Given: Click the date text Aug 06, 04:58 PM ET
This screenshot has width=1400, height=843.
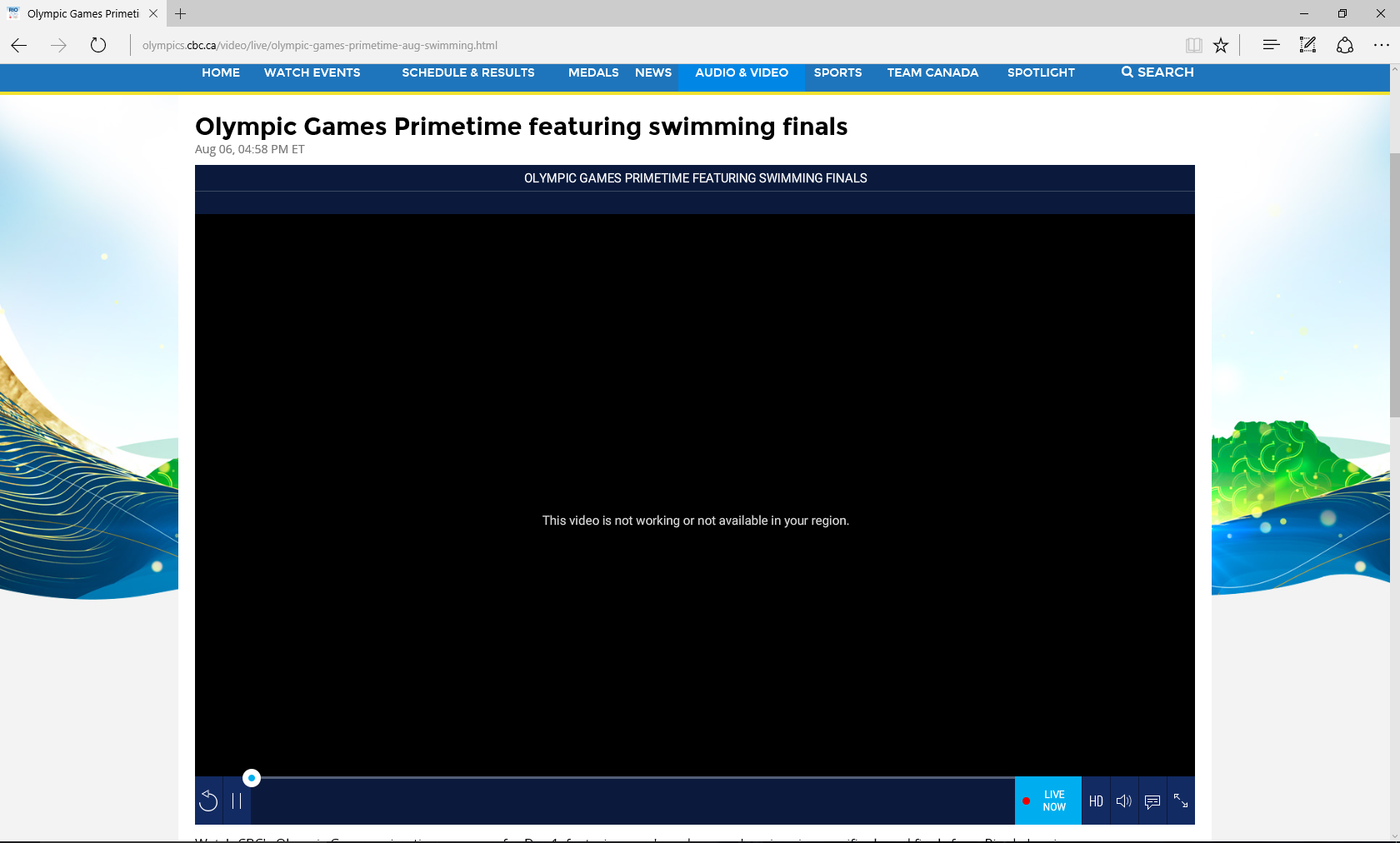Looking at the screenshot, I should tap(250, 149).
